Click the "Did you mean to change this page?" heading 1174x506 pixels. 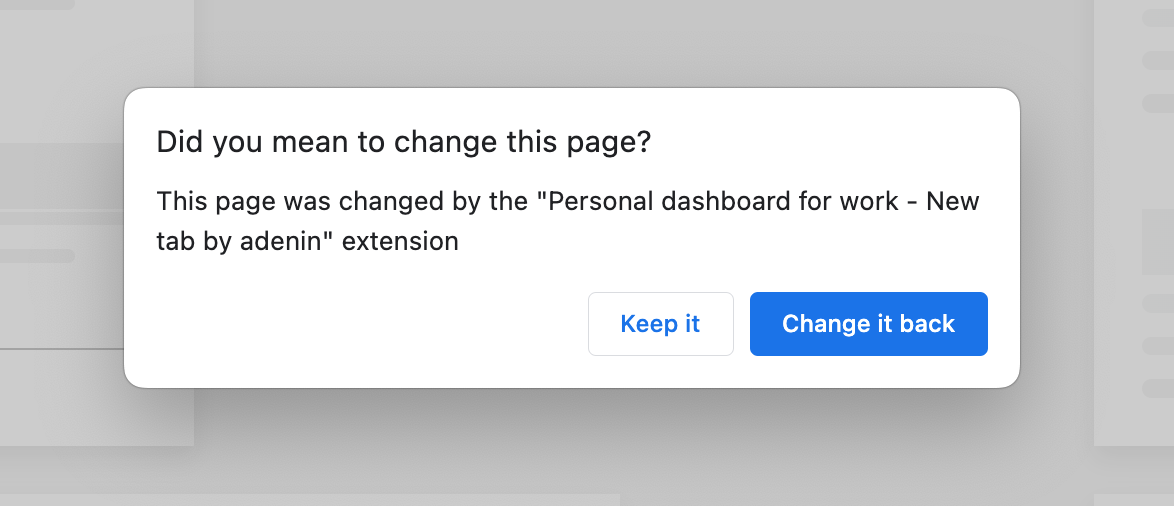coord(404,142)
